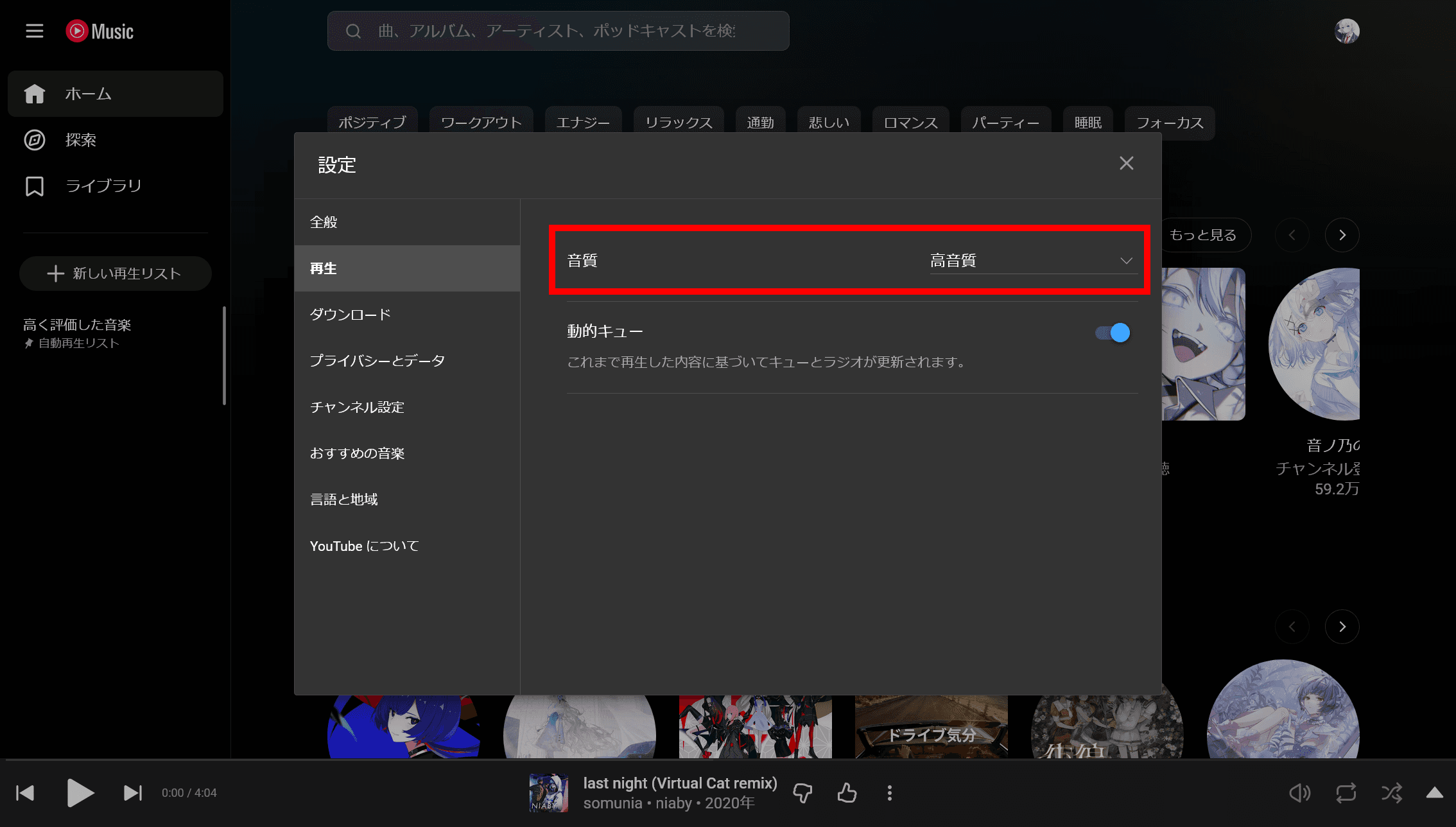The width and height of the screenshot is (1456, 827).
Task: Click the upper carousel next arrow
Action: point(1342,235)
